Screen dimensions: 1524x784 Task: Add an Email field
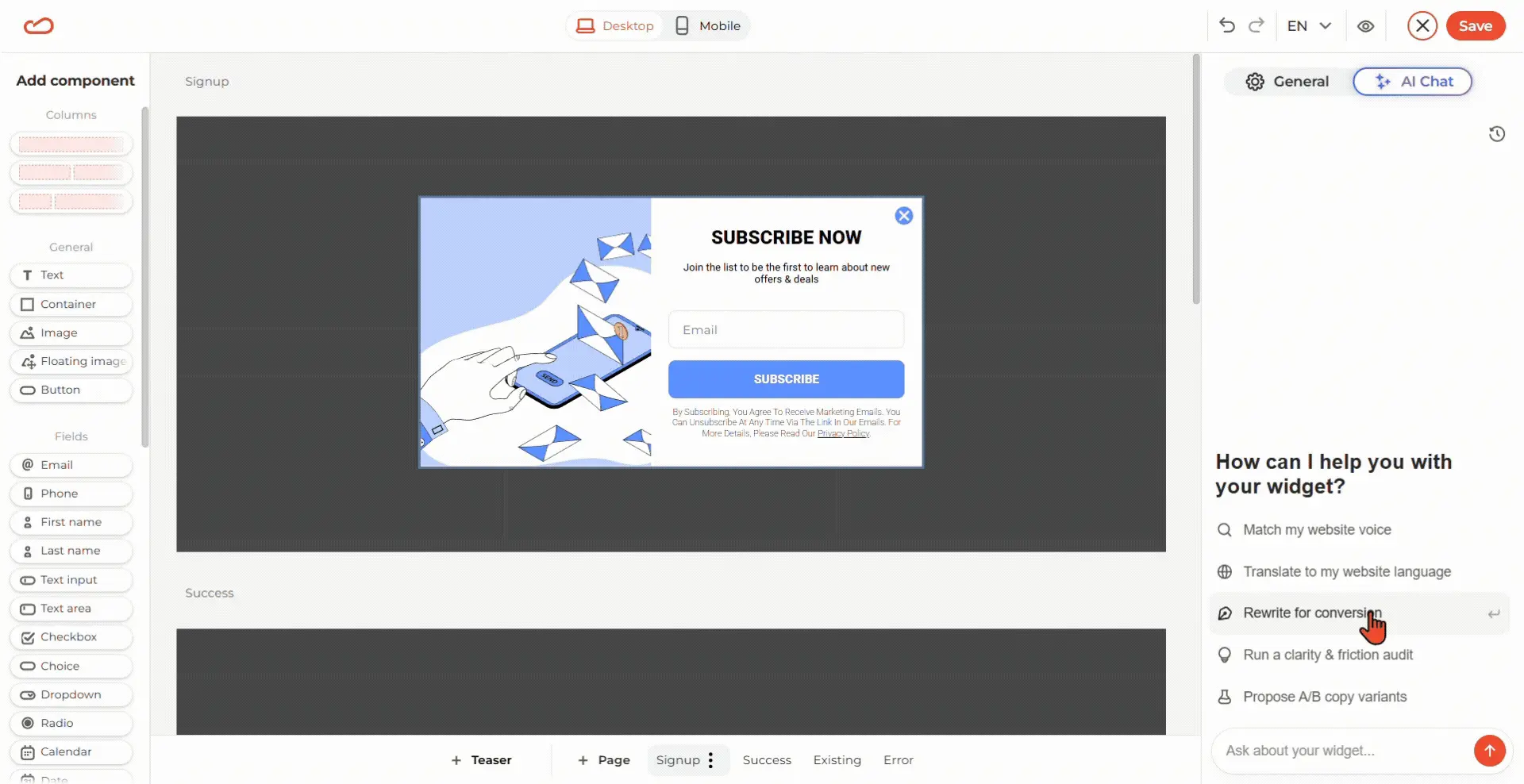[71, 465]
